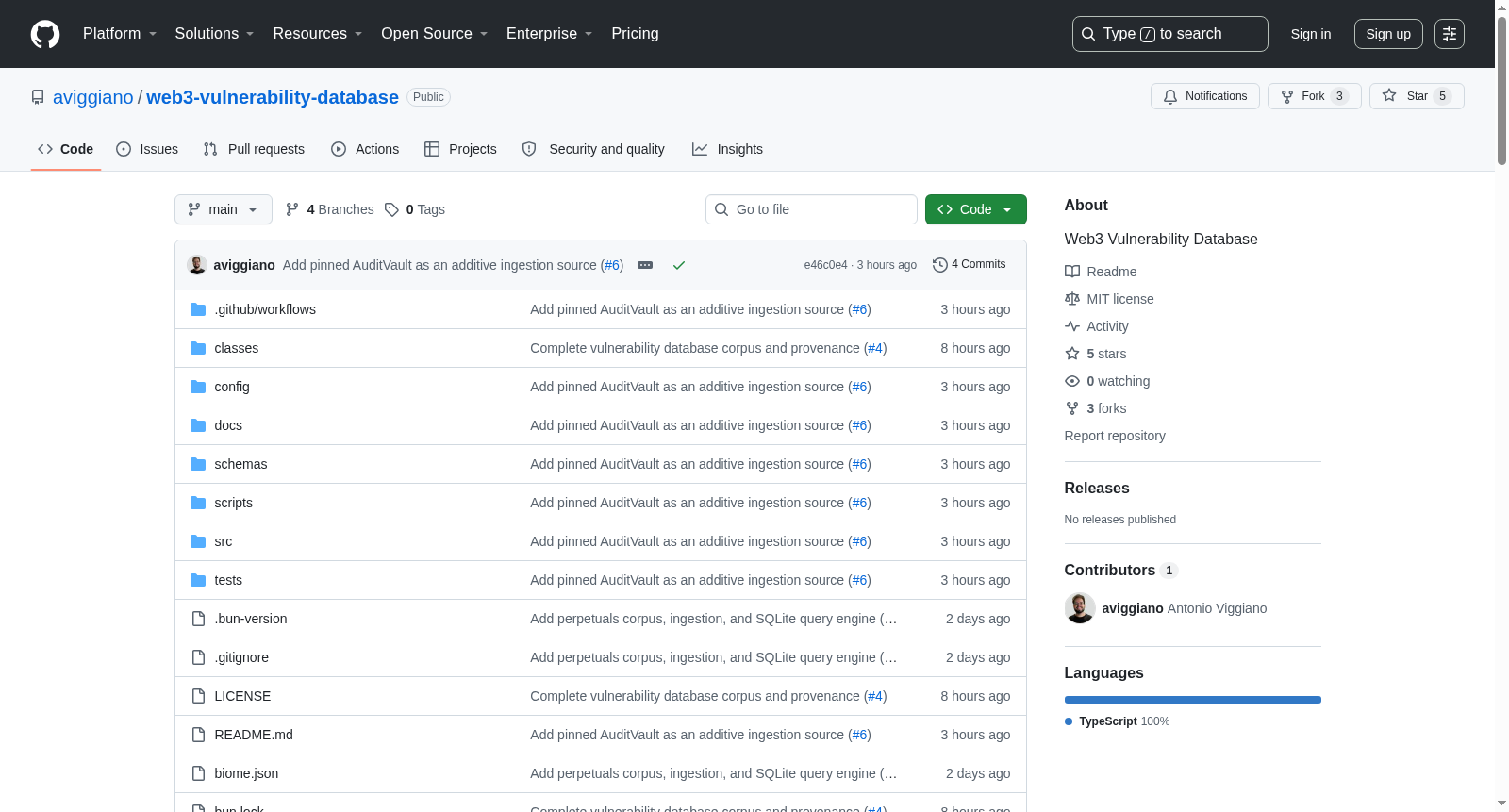Screen dimensions: 1509x812
Task: Open the command palette icon in header
Action: (1450, 34)
